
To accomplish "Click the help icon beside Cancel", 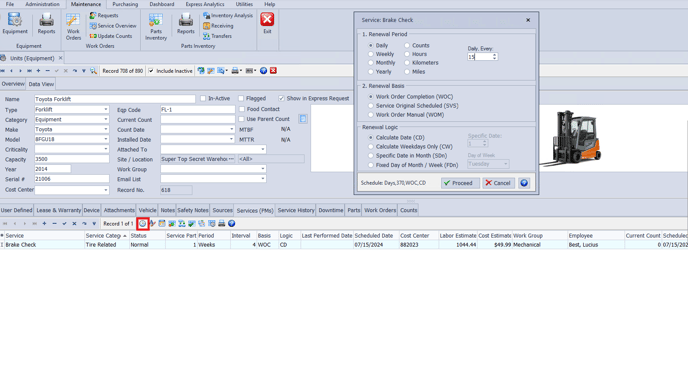I will click(524, 183).
